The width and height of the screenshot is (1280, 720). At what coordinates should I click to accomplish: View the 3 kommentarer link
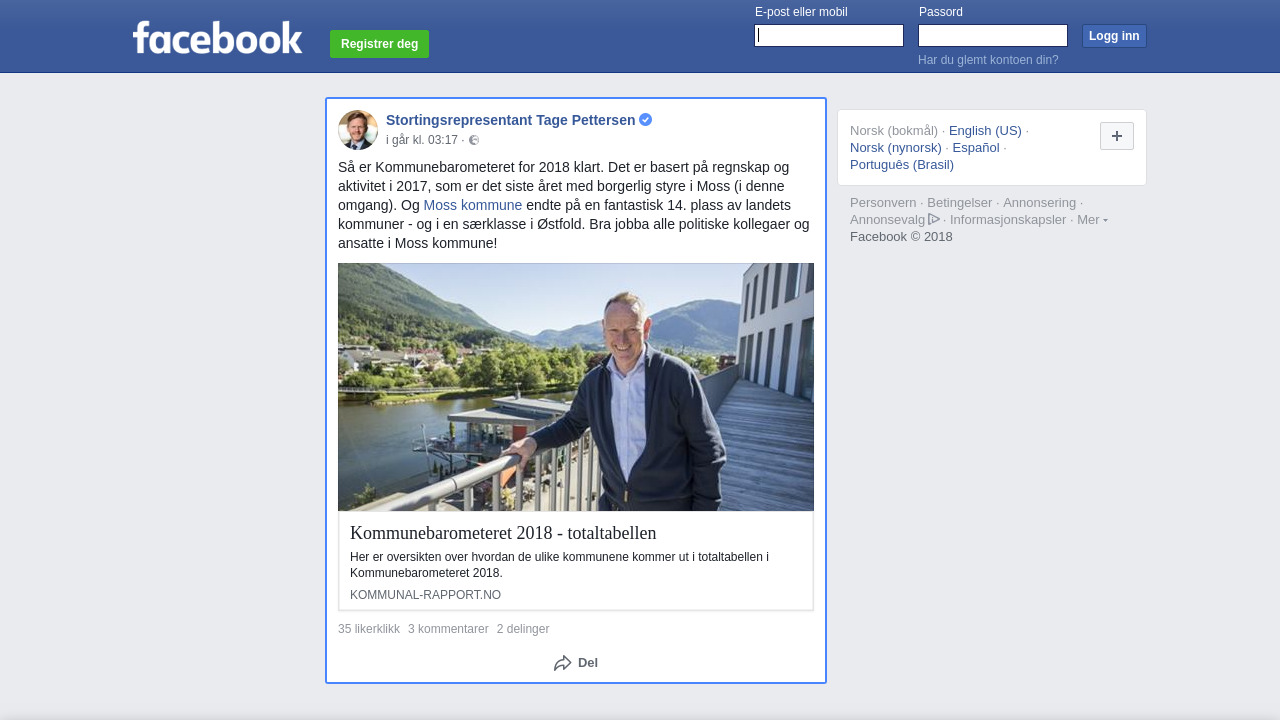pos(448,629)
